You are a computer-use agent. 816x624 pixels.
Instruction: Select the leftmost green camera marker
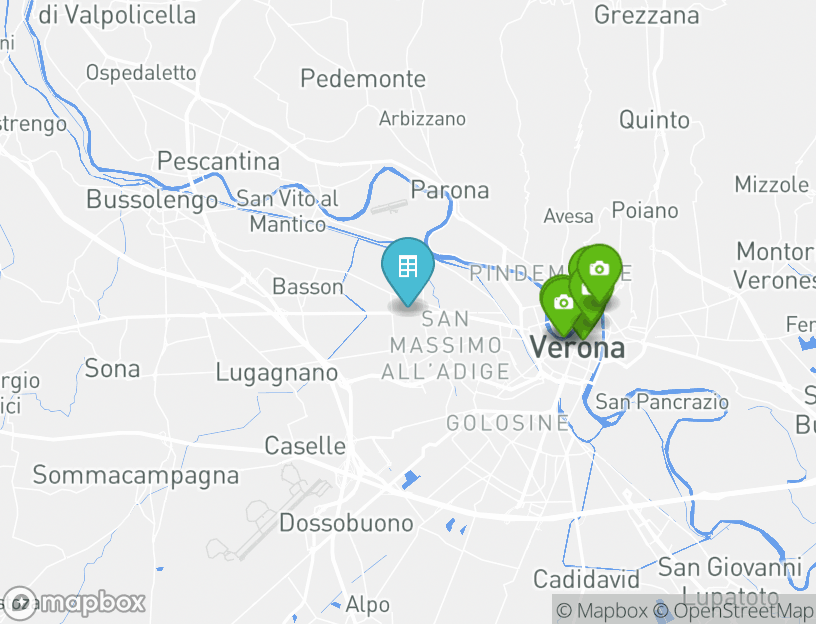pos(562,305)
